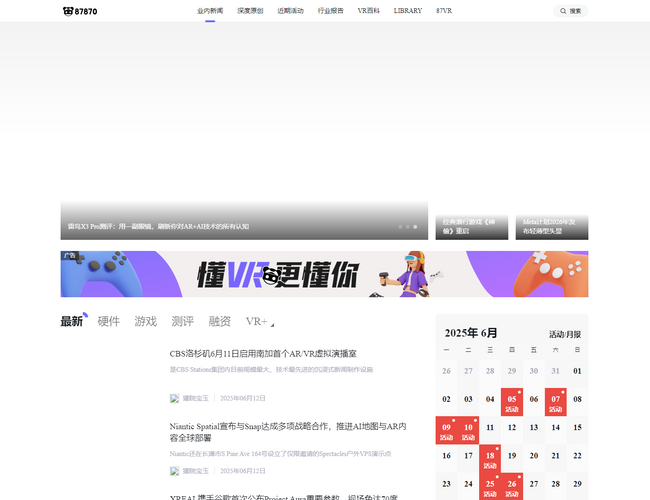Click the 2025年 6月 calendar heading
The width and height of the screenshot is (650, 500).
click(471, 333)
